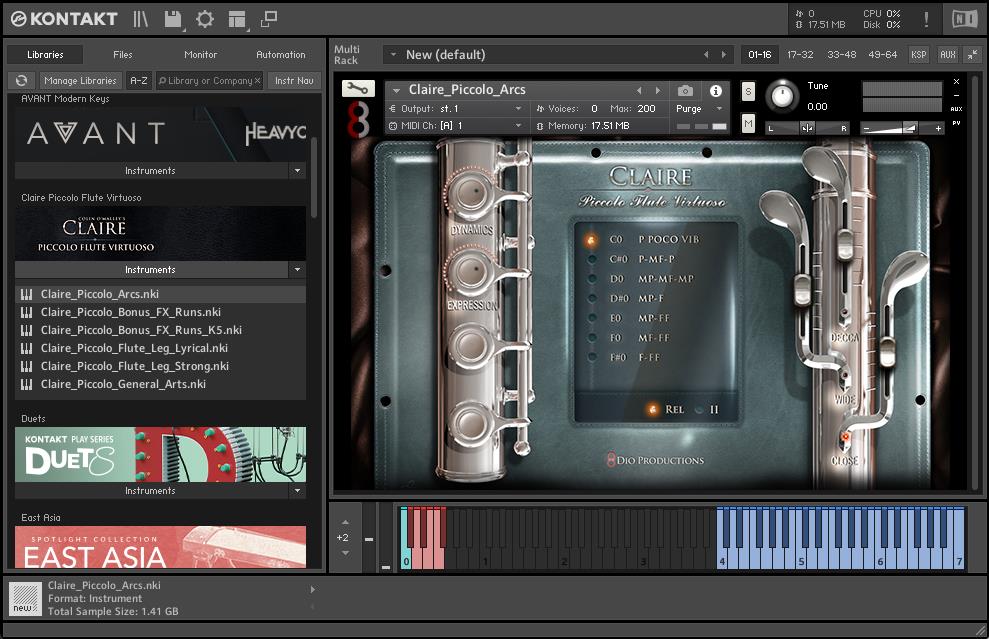
Task: Click the Manage Libraries button
Action: point(80,81)
